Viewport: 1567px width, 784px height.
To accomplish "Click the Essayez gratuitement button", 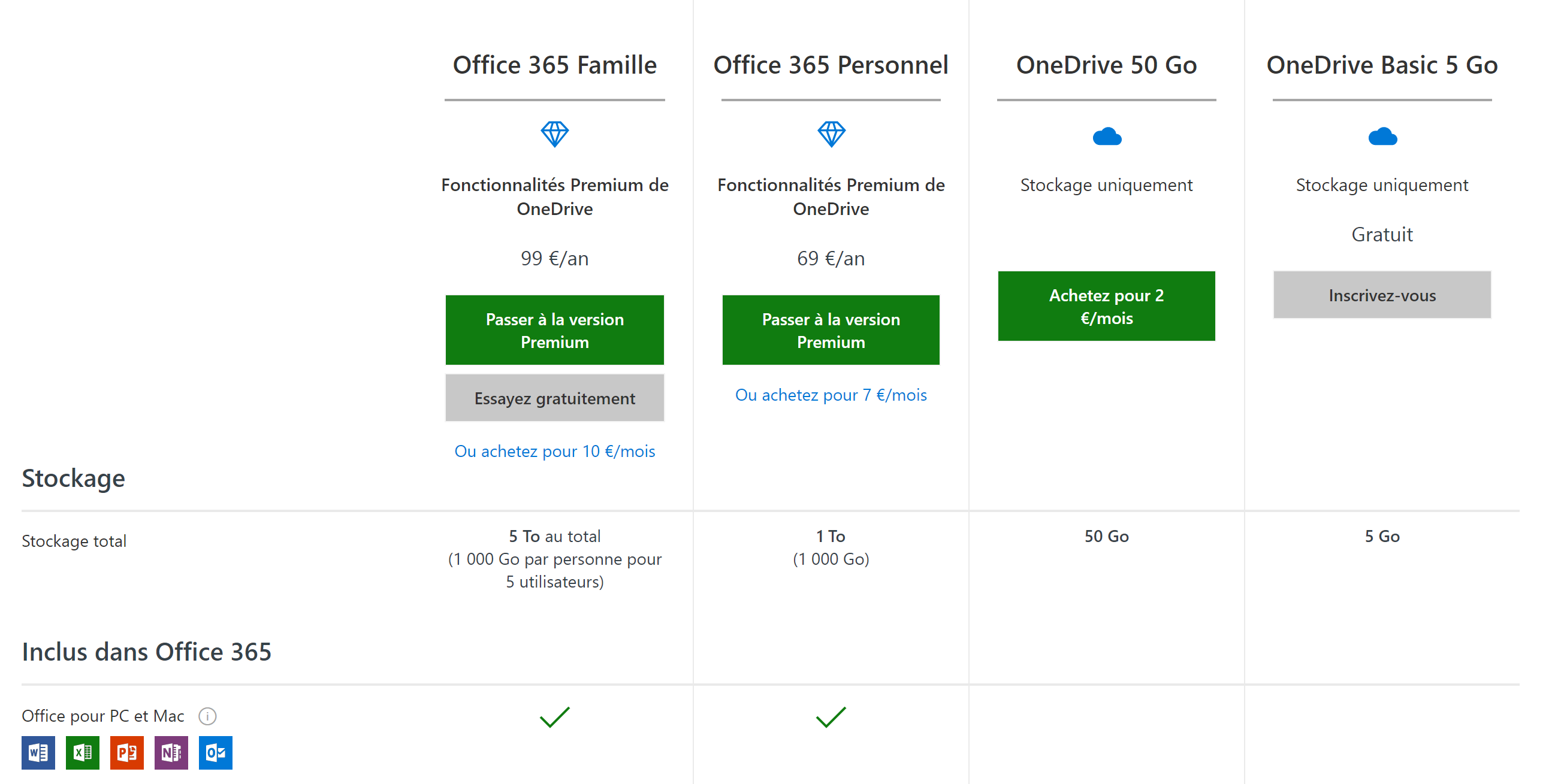I will 555,398.
